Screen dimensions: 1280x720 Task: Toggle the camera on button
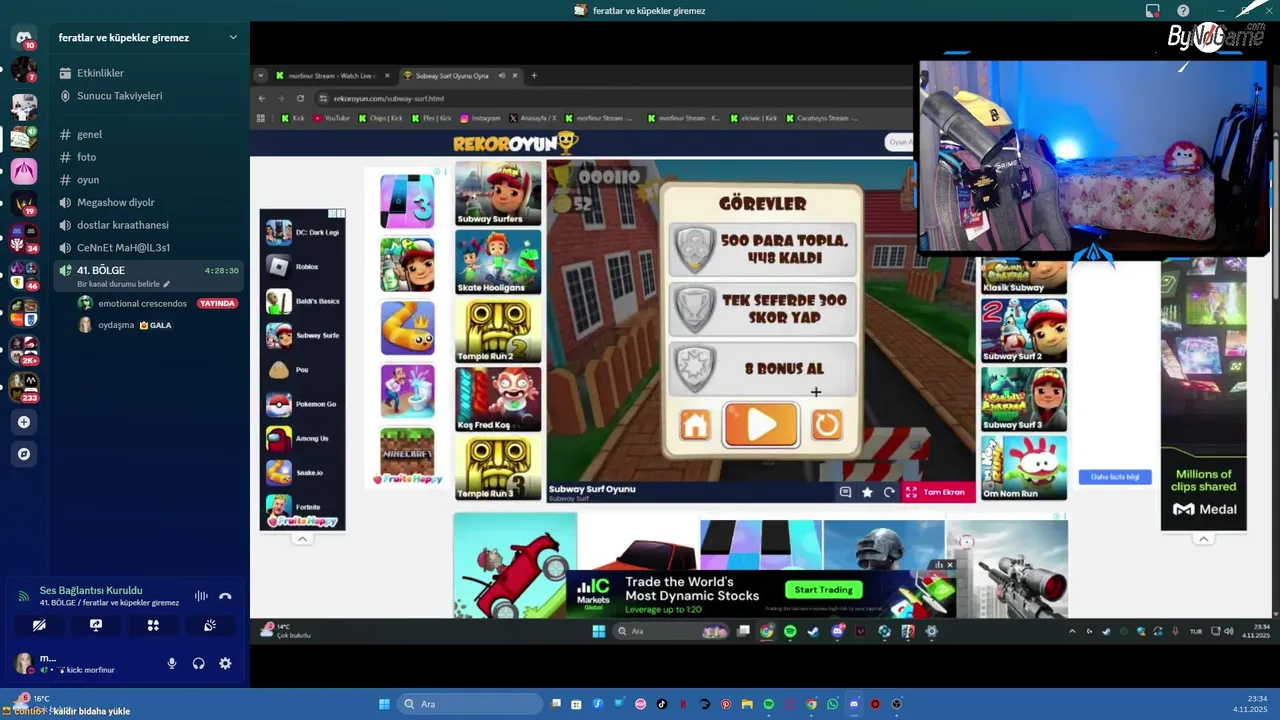[x=39, y=625]
